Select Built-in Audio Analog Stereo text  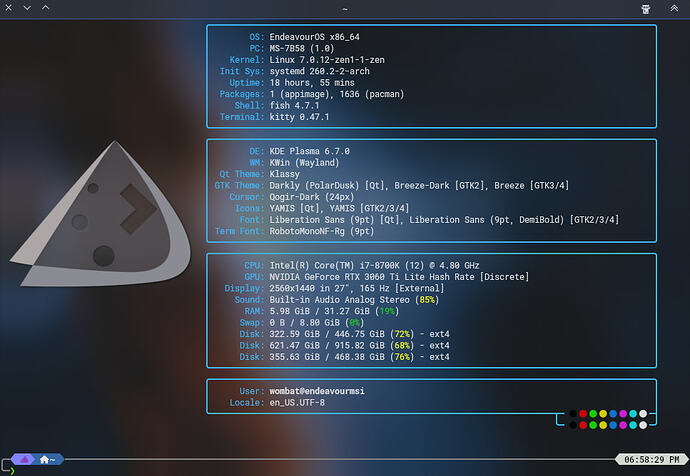click(x=339, y=300)
